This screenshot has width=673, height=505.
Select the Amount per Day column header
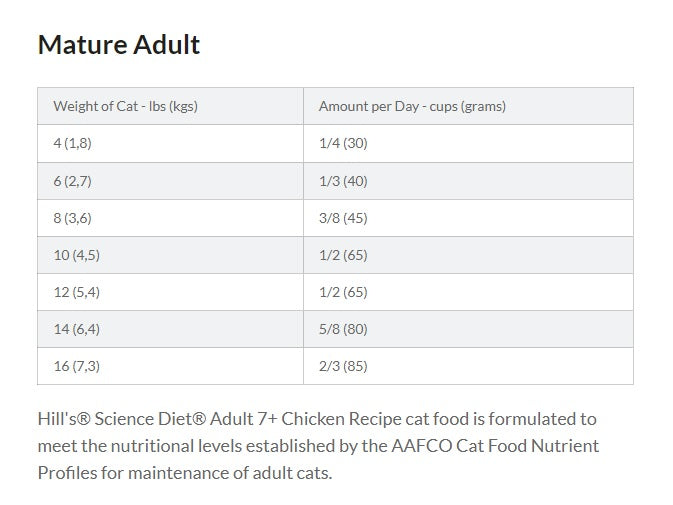pyautogui.click(x=468, y=106)
